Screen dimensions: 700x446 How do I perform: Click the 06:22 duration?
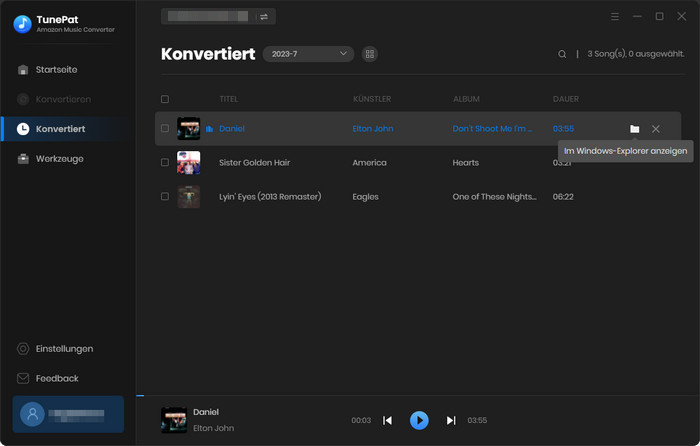coord(563,196)
